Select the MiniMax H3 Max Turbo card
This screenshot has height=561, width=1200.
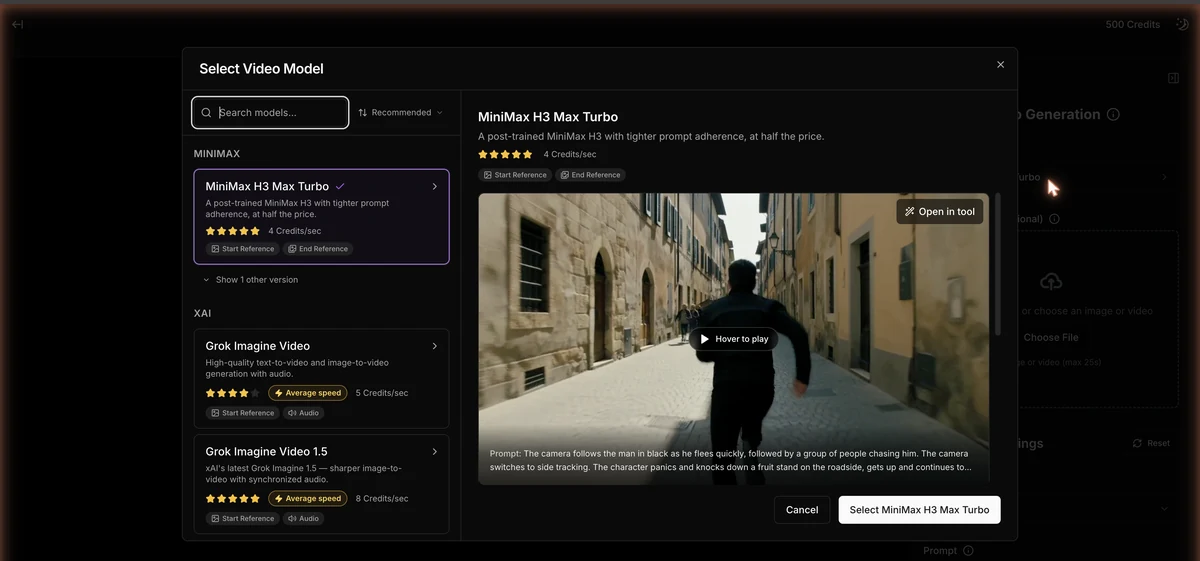click(321, 217)
